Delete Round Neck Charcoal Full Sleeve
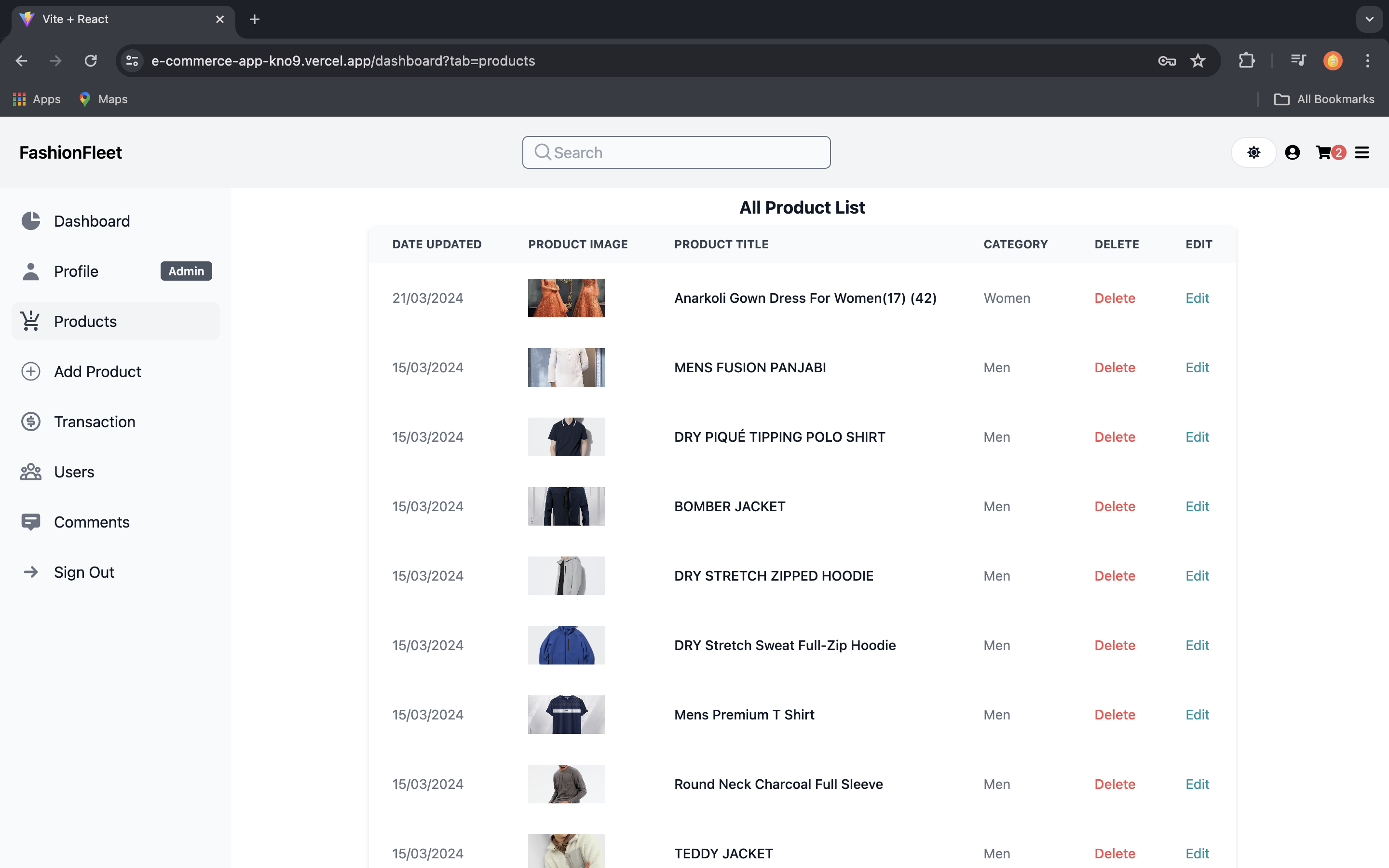The image size is (1389, 868). 1115,784
